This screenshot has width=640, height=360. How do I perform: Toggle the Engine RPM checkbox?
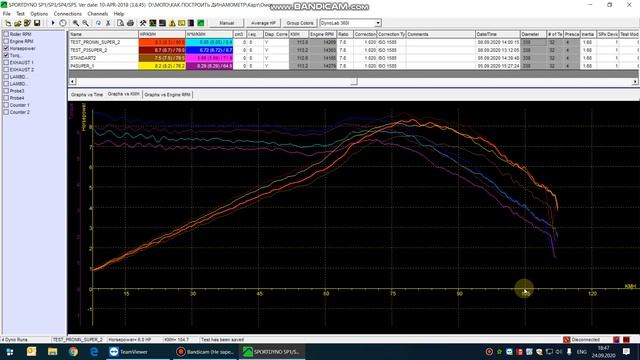click(x=6, y=41)
